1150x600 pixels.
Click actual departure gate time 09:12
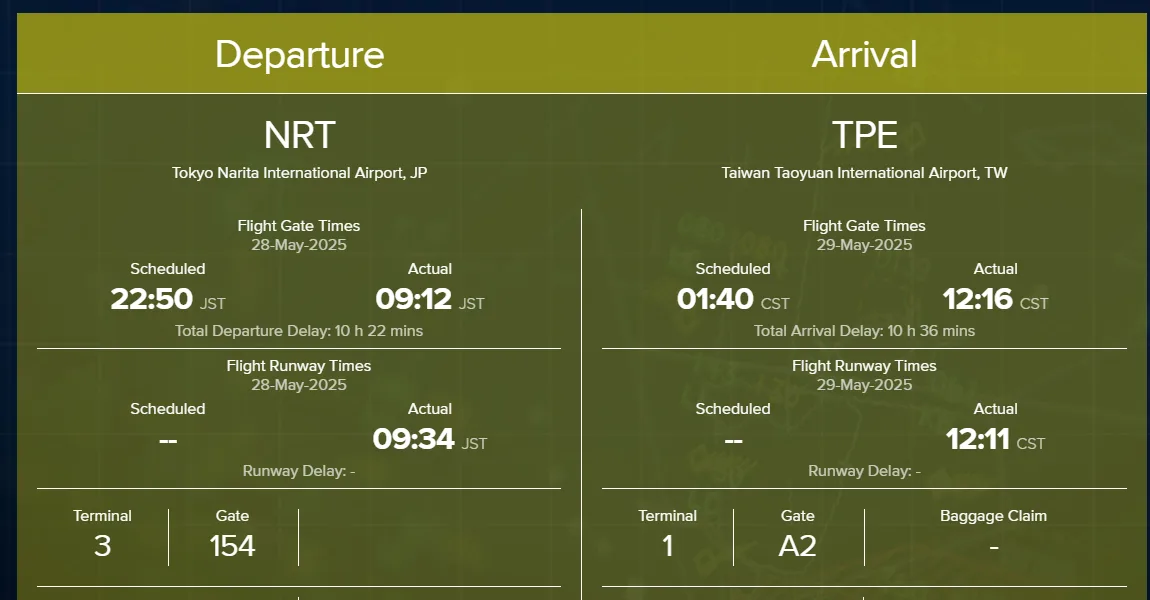(414, 299)
